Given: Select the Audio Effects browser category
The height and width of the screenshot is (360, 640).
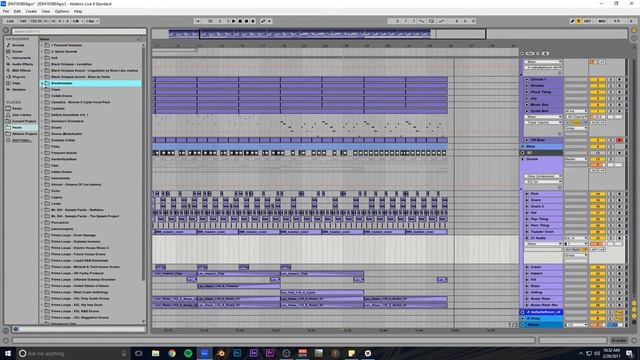Looking at the screenshot, I should pyautogui.click(x=22, y=64).
